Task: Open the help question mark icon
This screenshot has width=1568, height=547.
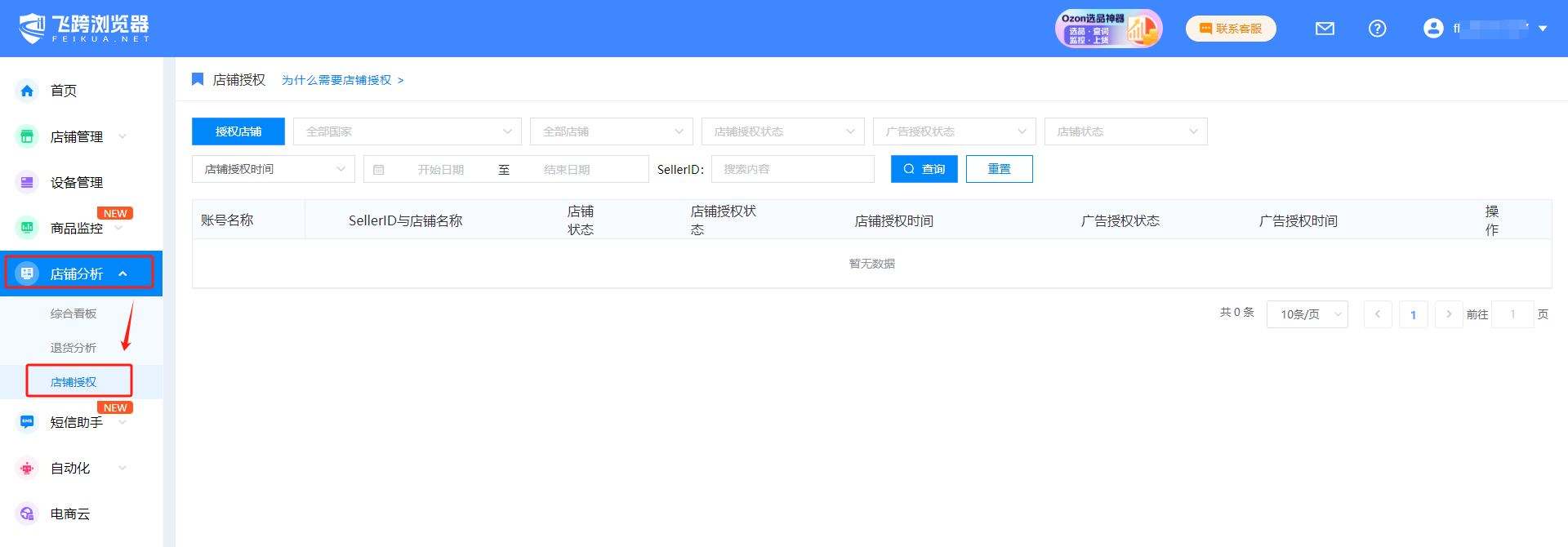Action: pyautogui.click(x=1377, y=29)
